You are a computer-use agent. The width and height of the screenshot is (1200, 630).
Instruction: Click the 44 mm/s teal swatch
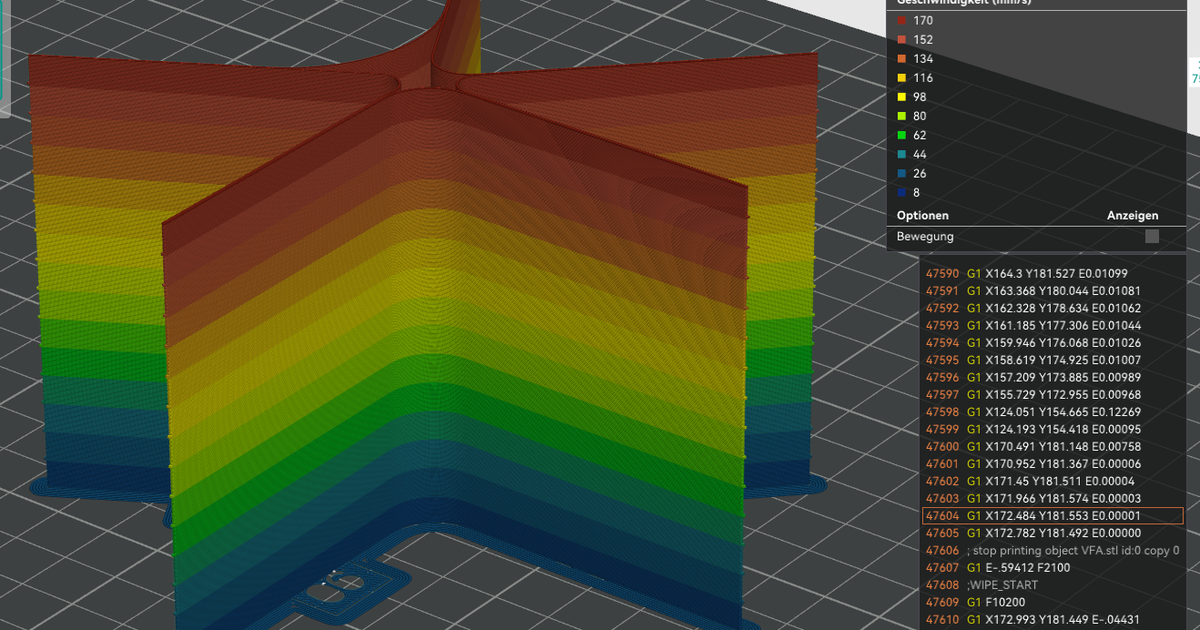pyautogui.click(x=901, y=154)
